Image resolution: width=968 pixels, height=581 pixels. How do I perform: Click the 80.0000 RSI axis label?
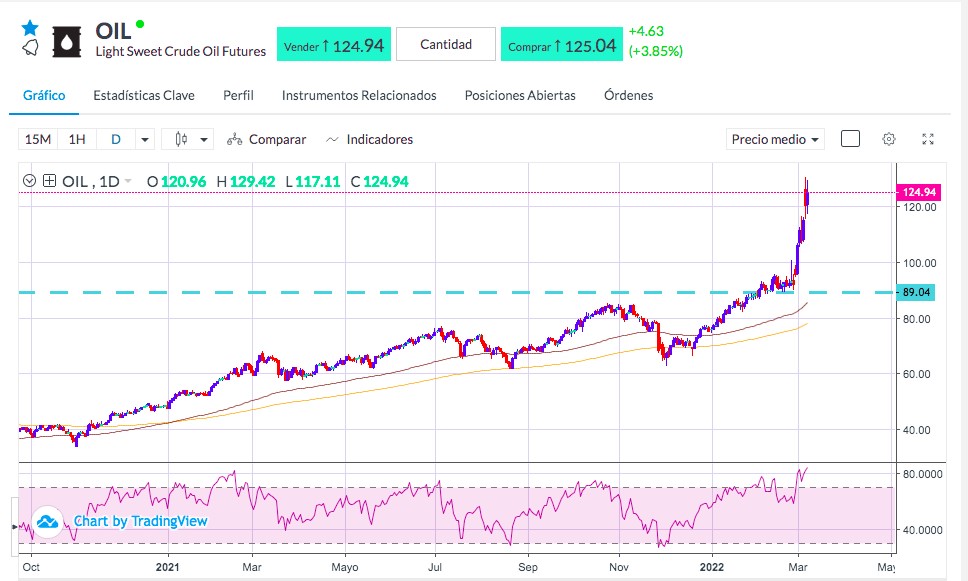(922, 474)
